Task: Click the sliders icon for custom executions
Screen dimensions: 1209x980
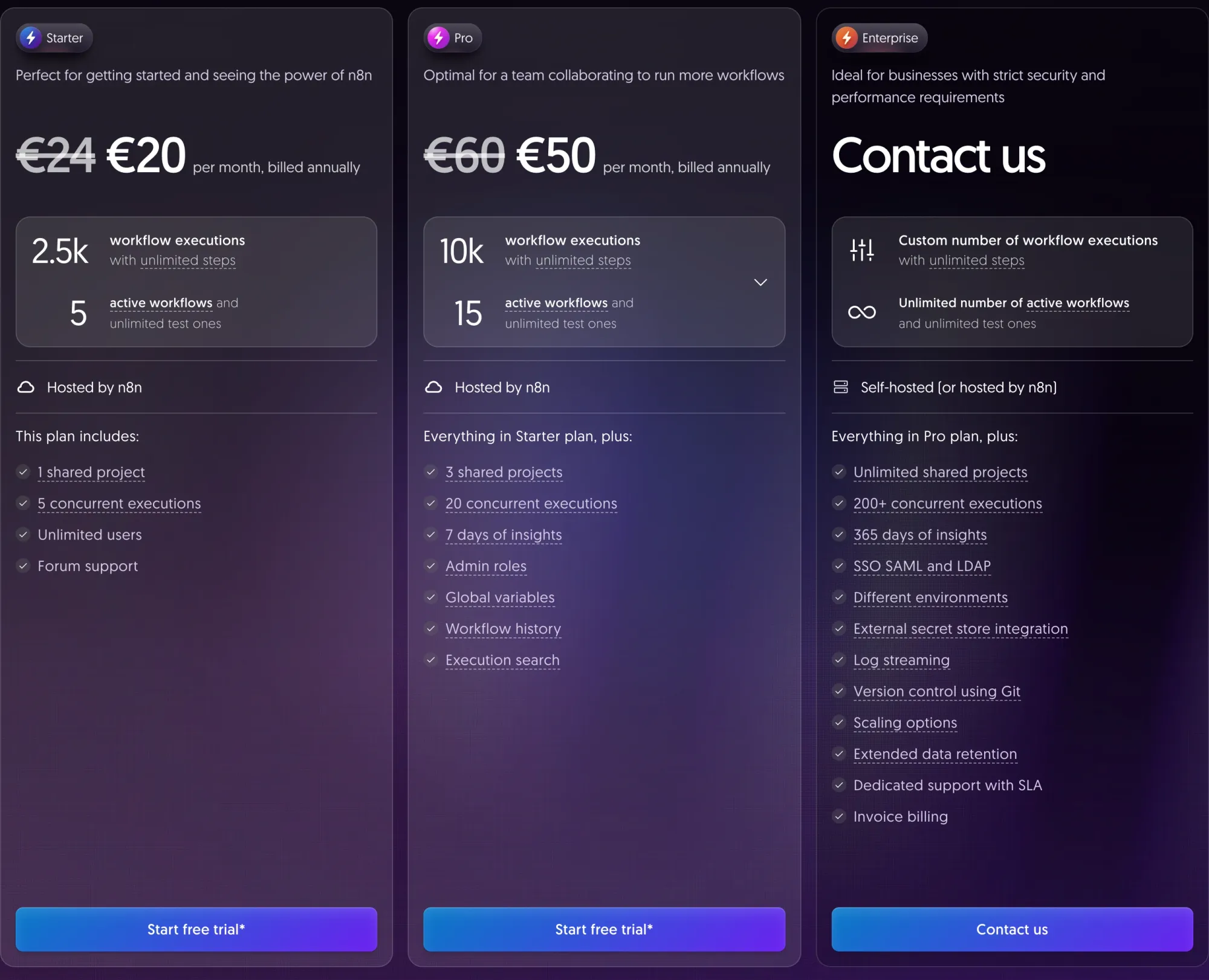Action: [861, 250]
